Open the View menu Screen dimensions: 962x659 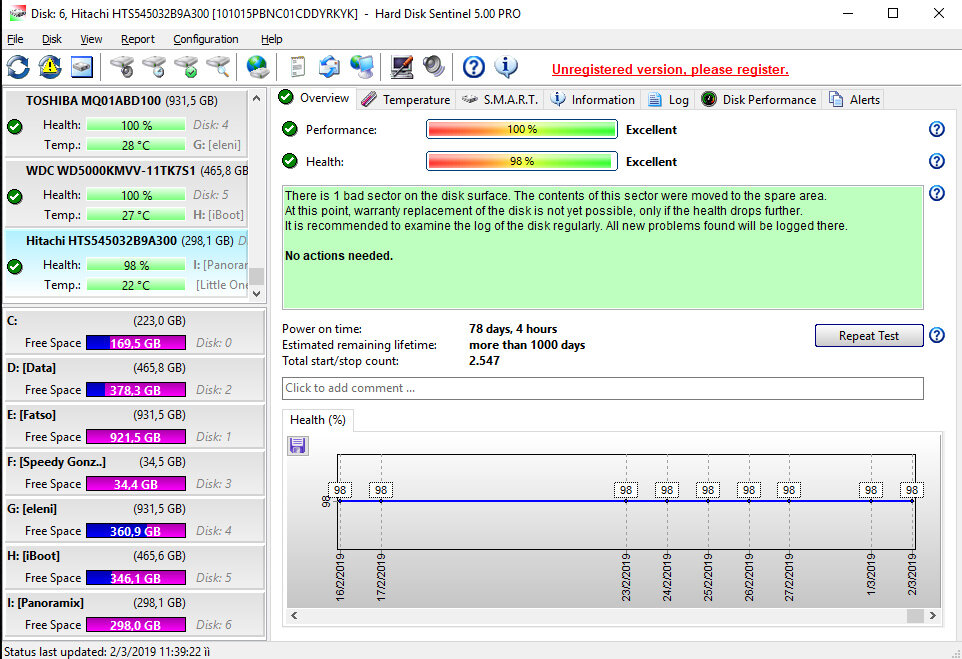(91, 39)
